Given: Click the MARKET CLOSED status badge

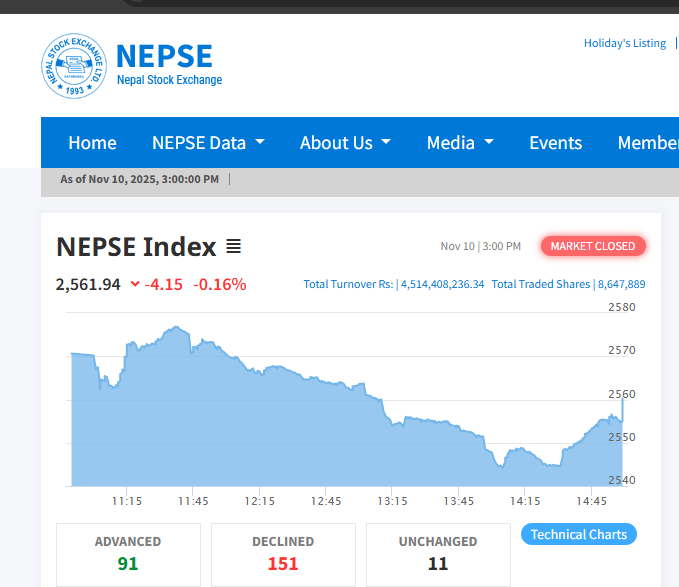Looking at the screenshot, I should 593,246.
